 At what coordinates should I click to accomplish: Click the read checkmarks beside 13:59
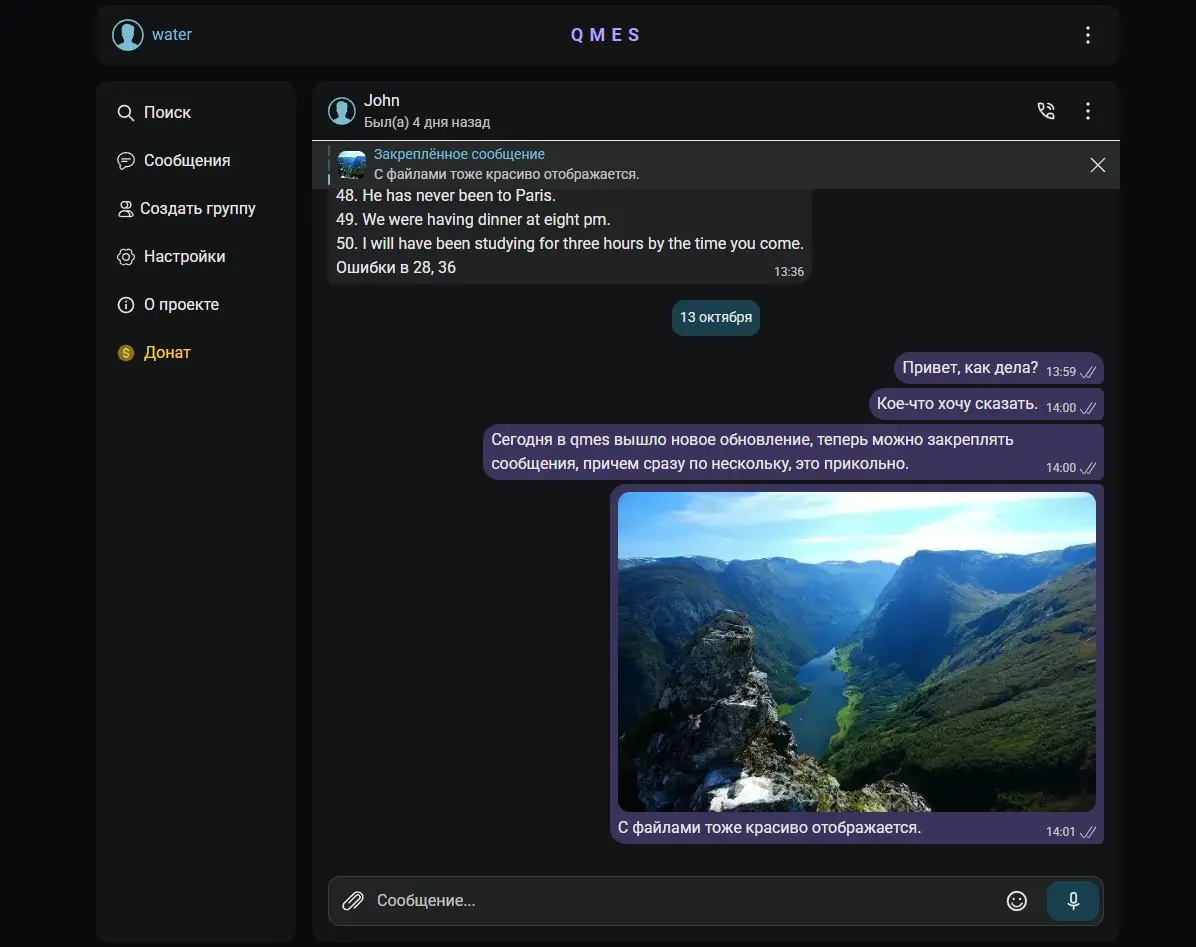1088,372
